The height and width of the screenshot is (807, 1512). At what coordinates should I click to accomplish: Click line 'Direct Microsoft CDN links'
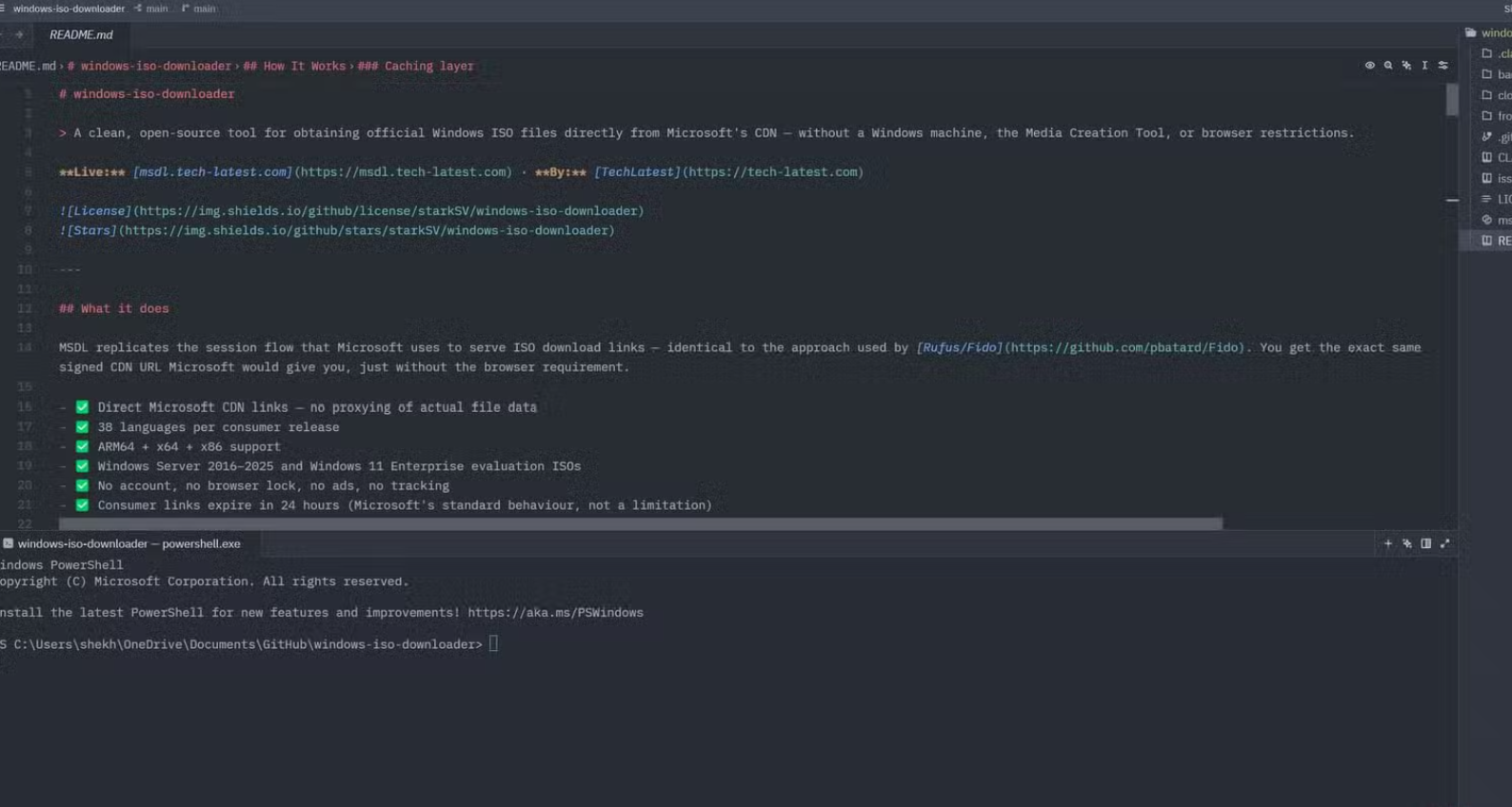317,407
